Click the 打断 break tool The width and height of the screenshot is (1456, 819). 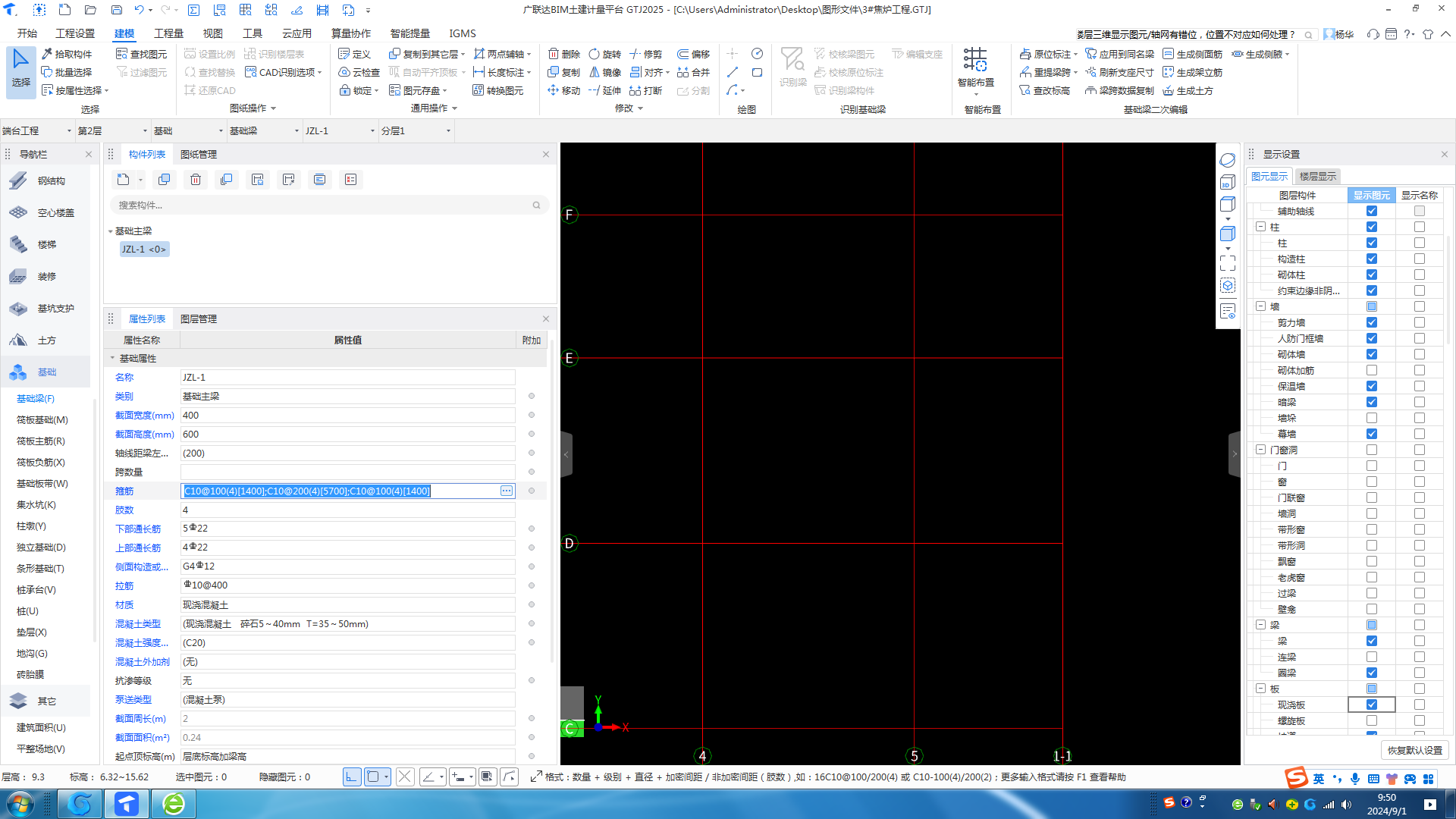coord(645,90)
